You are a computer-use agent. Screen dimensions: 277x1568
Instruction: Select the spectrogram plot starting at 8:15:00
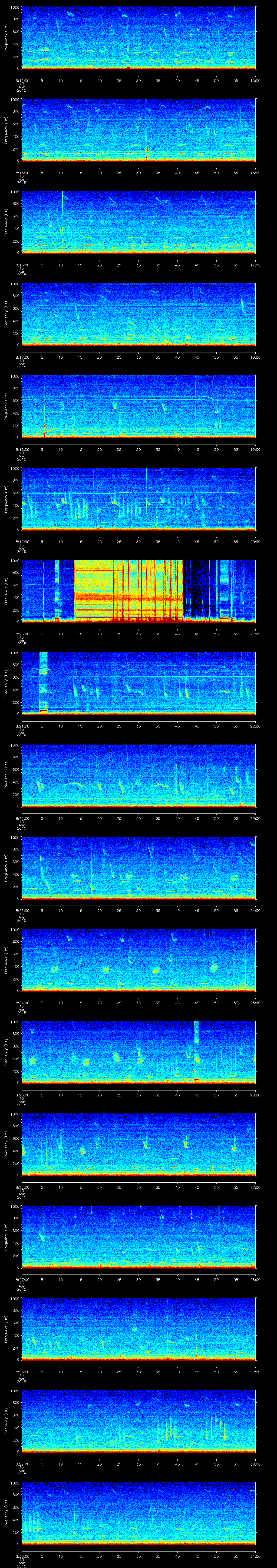(x=139, y=130)
